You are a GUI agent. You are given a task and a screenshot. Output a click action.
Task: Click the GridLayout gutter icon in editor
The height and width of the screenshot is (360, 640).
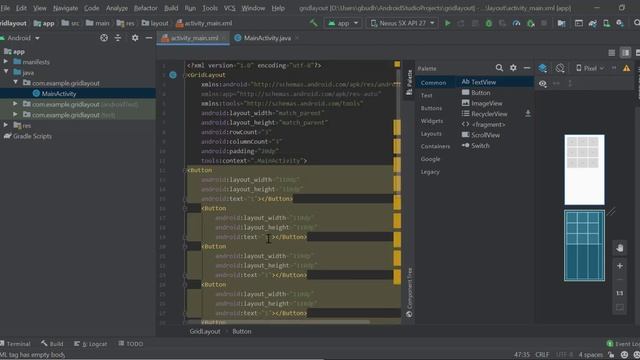(x=173, y=75)
